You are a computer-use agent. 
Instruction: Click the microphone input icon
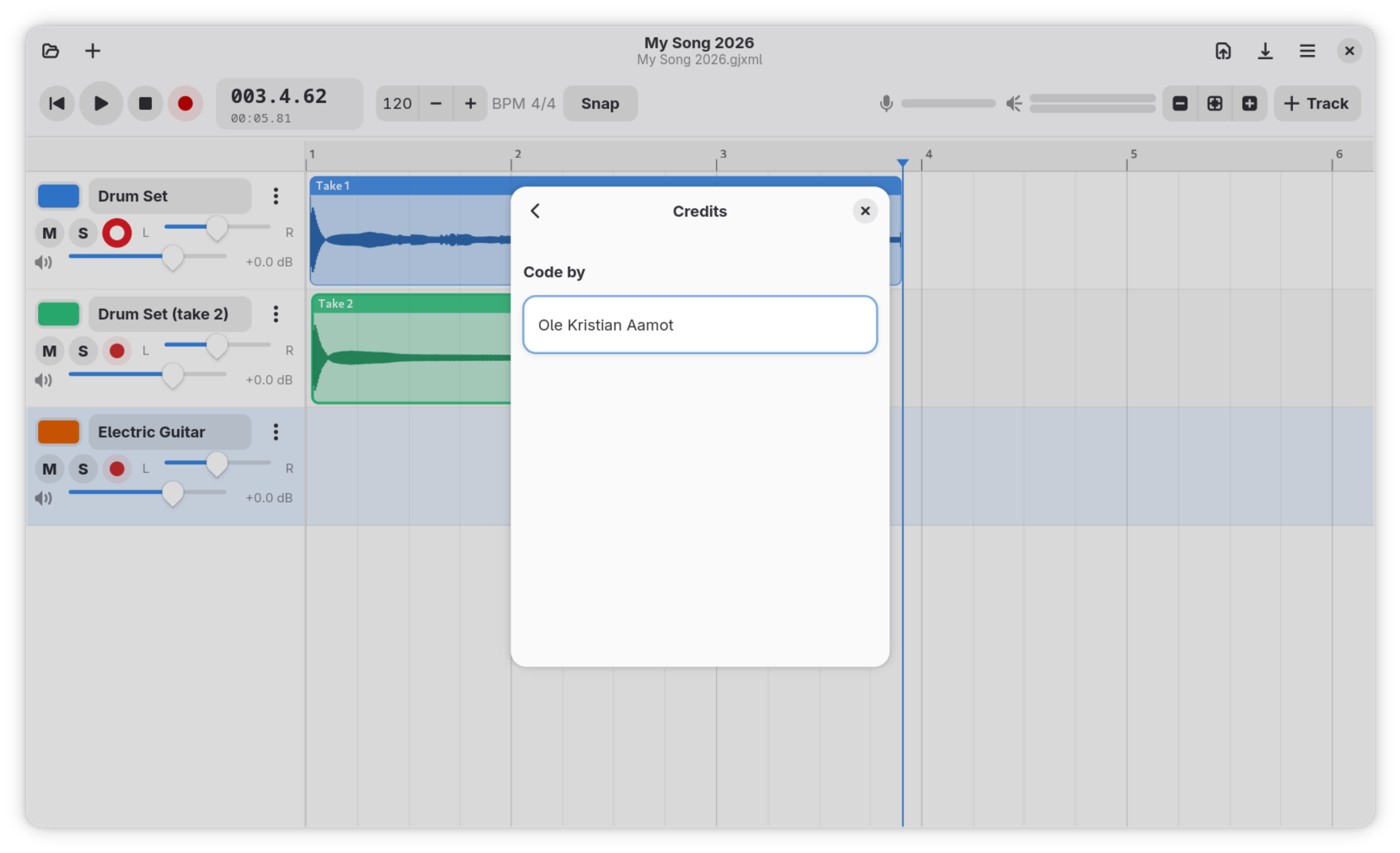(886, 103)
